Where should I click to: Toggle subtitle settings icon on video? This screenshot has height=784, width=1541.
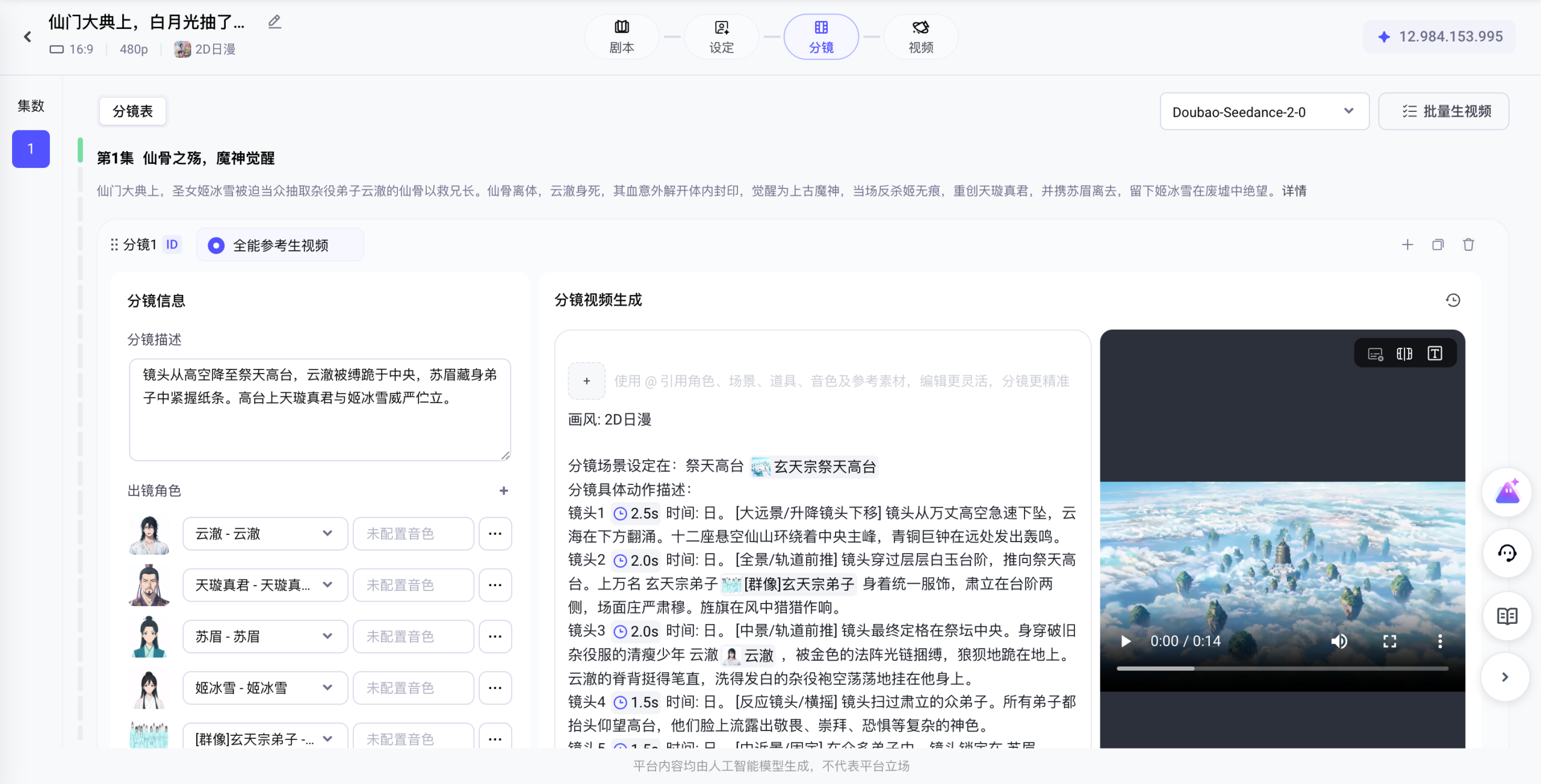[x=1375, y=354]
